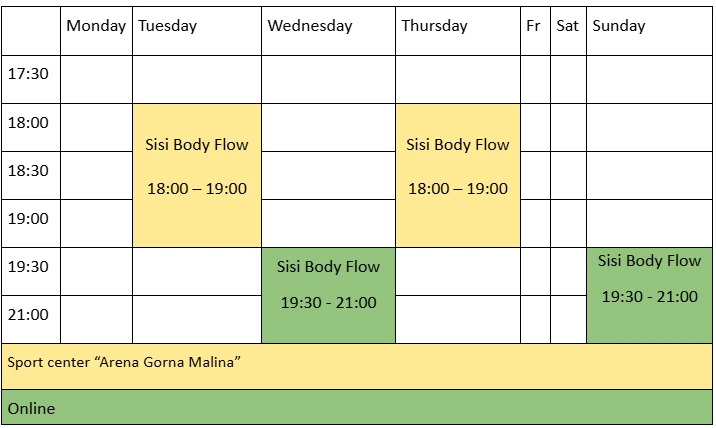716x428 pixels.
Task: Select the 18:30 time row label
Action: pyautogui.click(x=28, y=171)
